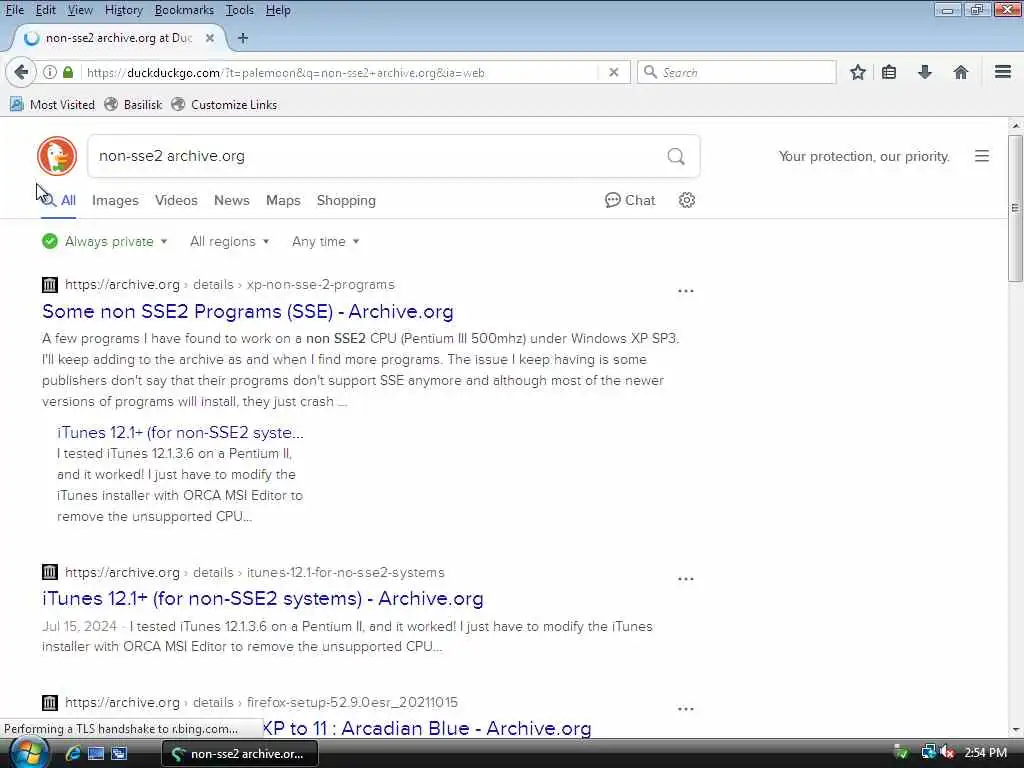Open the History menu
The image size is (1024, 768).
[x=123, y=10]
